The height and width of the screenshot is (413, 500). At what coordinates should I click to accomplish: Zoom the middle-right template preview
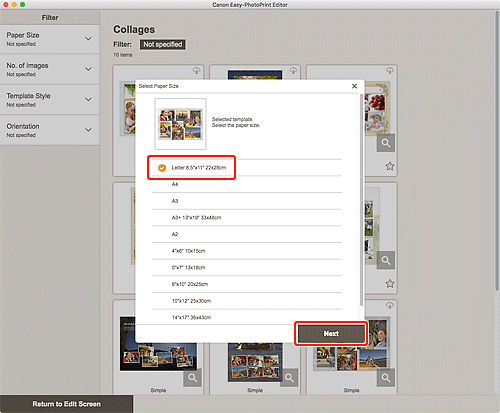click(386, 260)
